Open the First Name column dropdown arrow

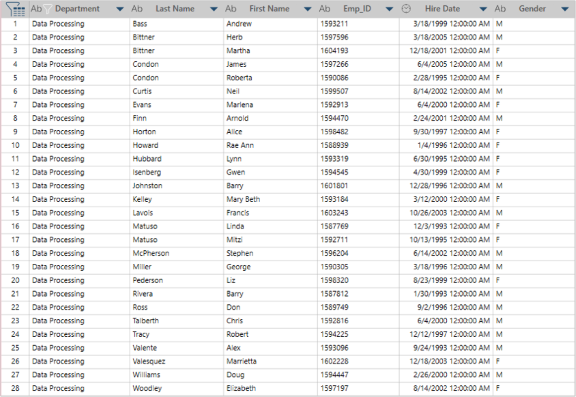pyautogui.click(x=307, y=9)
